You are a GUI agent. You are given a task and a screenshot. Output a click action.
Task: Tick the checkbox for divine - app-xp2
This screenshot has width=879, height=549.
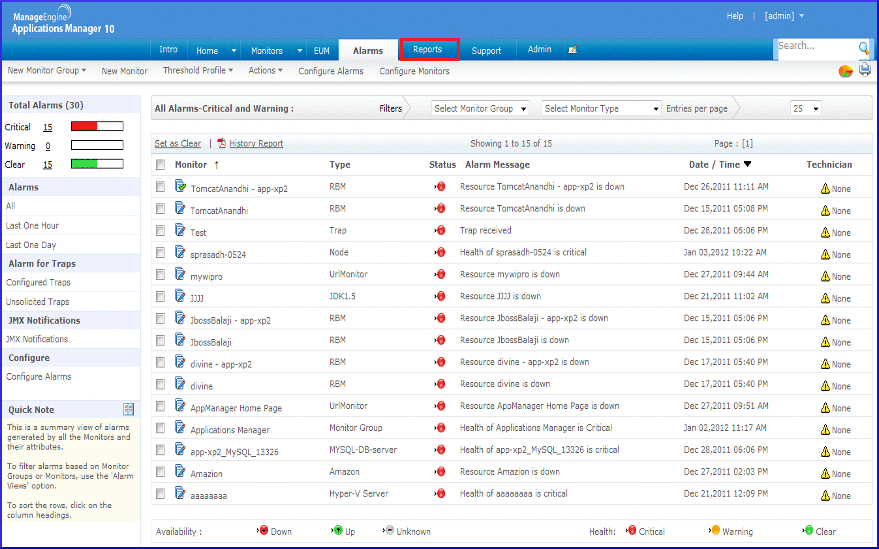pyautogui.click(x=160, y=362)
